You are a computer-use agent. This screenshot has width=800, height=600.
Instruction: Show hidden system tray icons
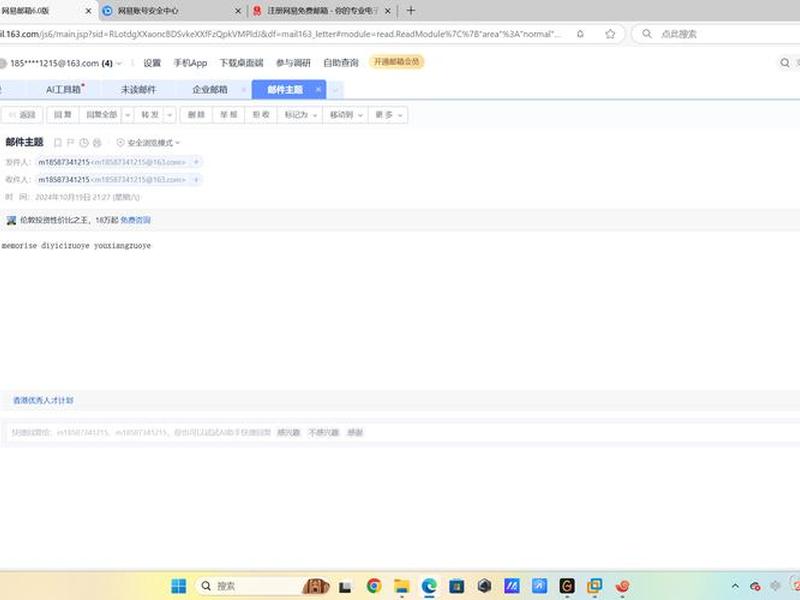coord(735,586)
